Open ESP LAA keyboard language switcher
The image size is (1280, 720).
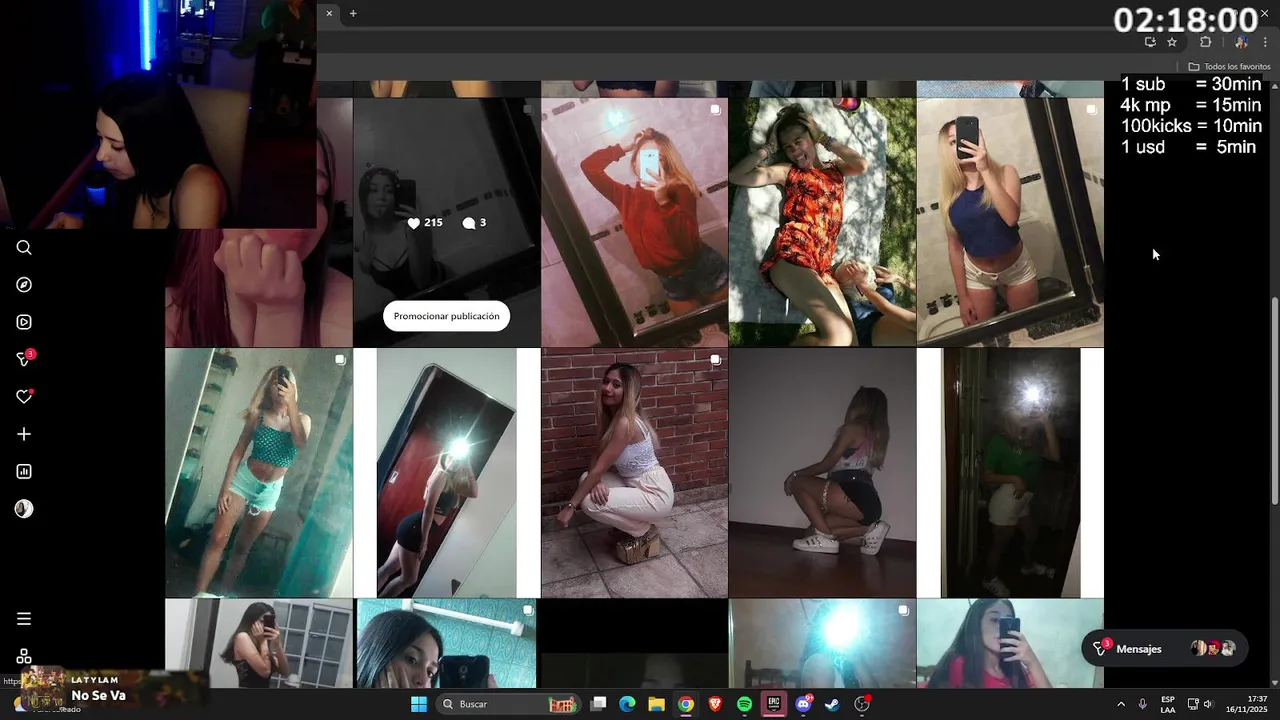tap(1167, 704)
